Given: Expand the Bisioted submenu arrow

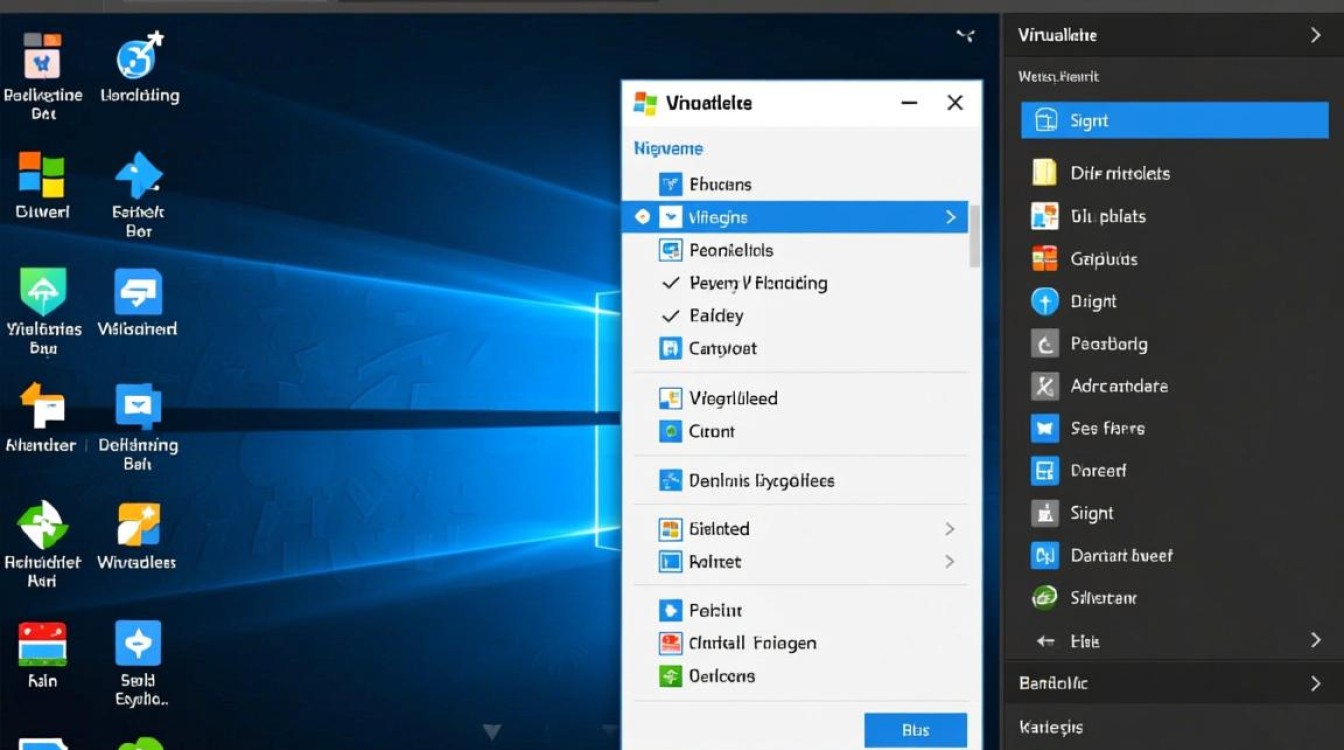Looking at the screenshot, I should [949, 529].
